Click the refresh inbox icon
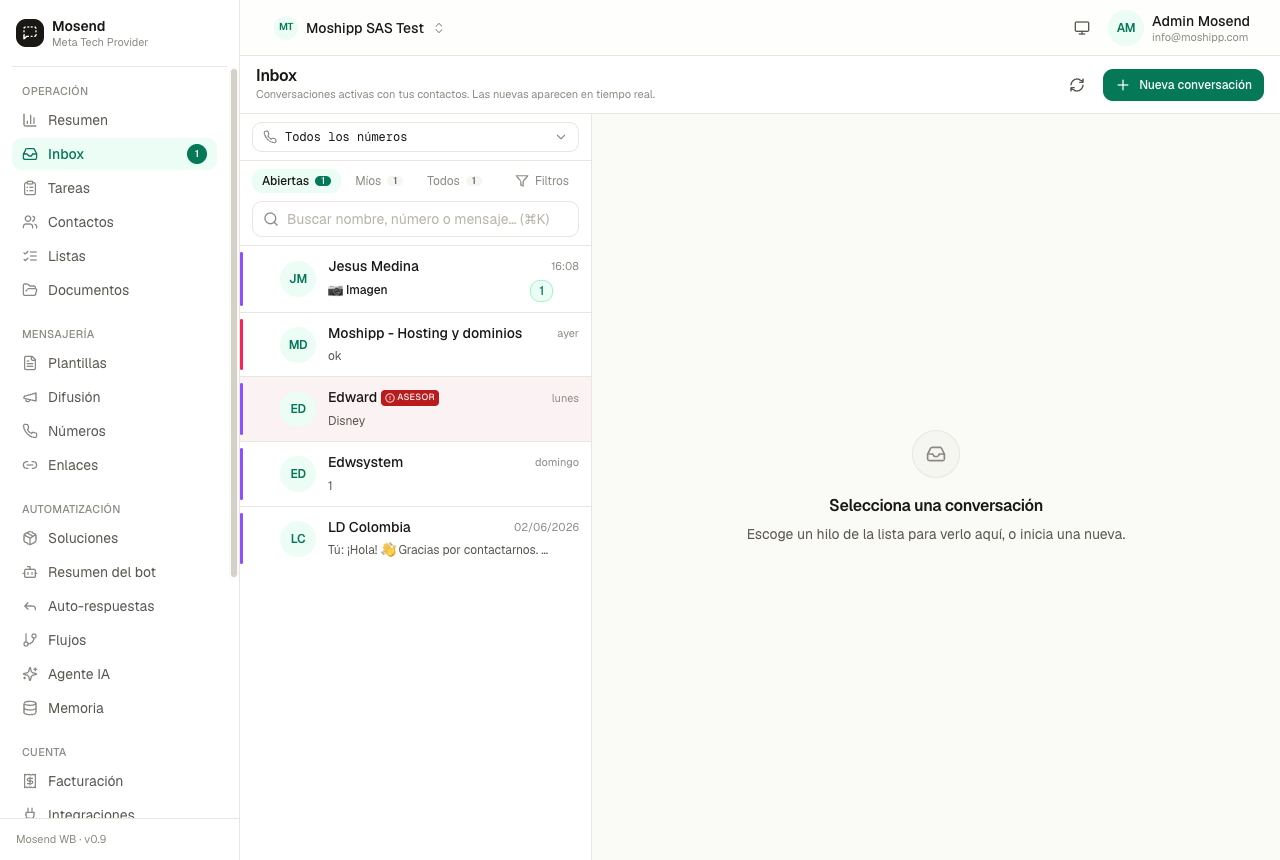This screenshot has height=860, width=1280. coord(1077,85)
